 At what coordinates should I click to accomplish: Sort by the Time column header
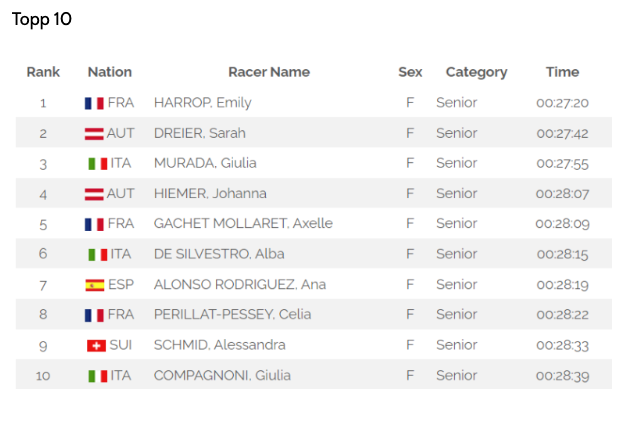tap(562, 72)
